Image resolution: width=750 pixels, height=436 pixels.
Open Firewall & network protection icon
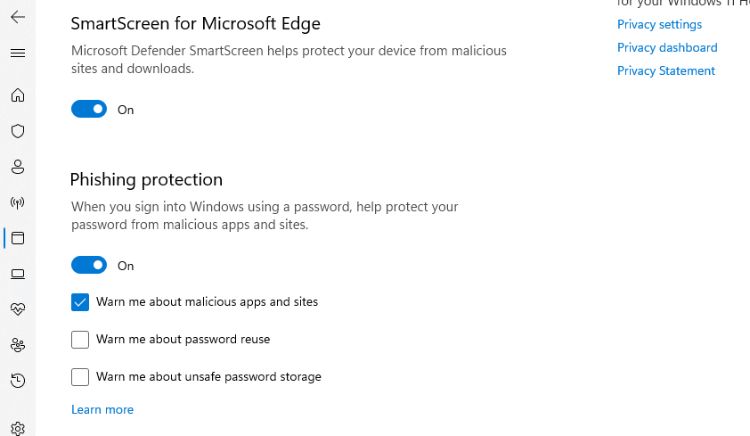pos(17,203)
